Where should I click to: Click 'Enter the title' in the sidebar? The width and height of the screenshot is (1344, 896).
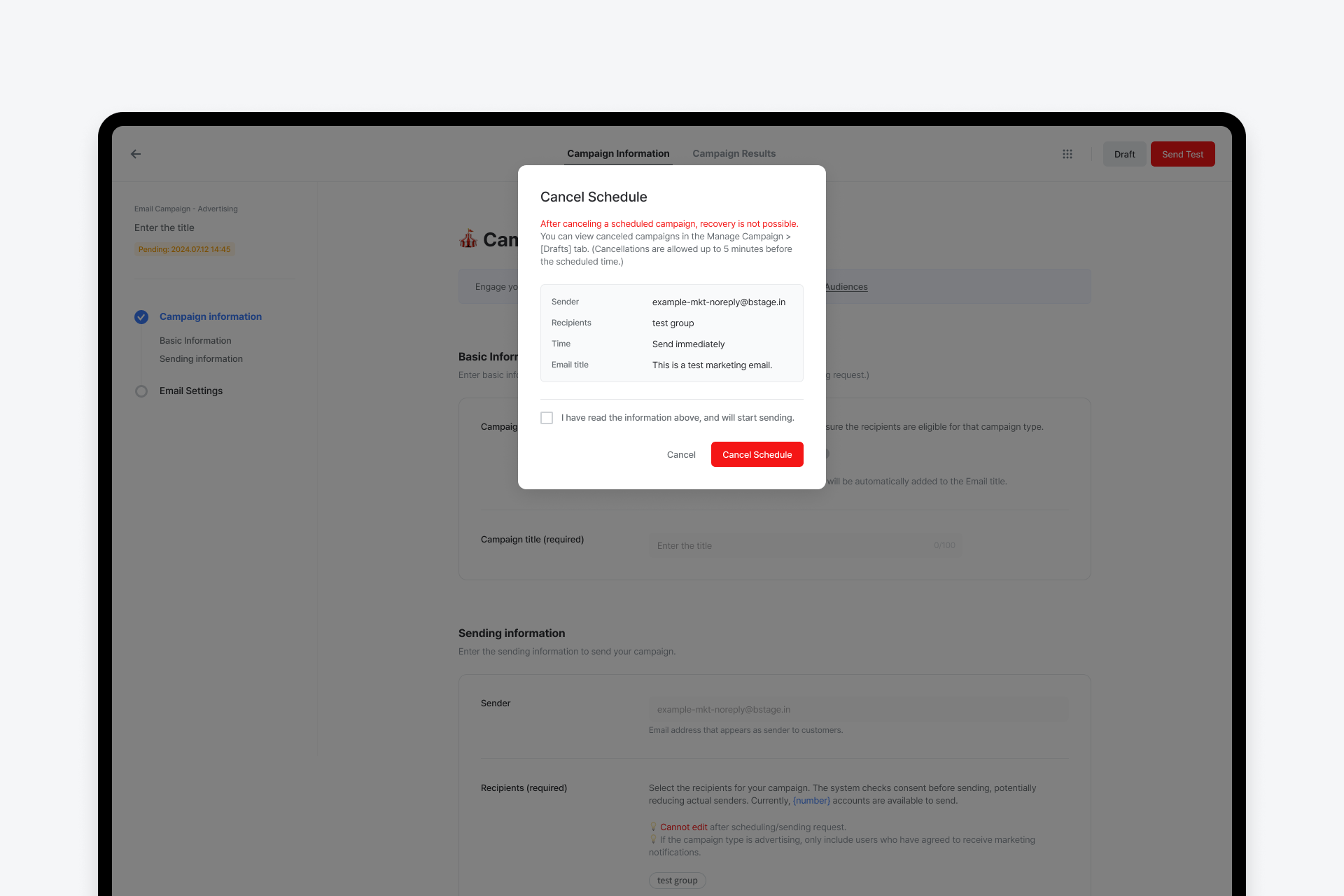tap(164, 228)
